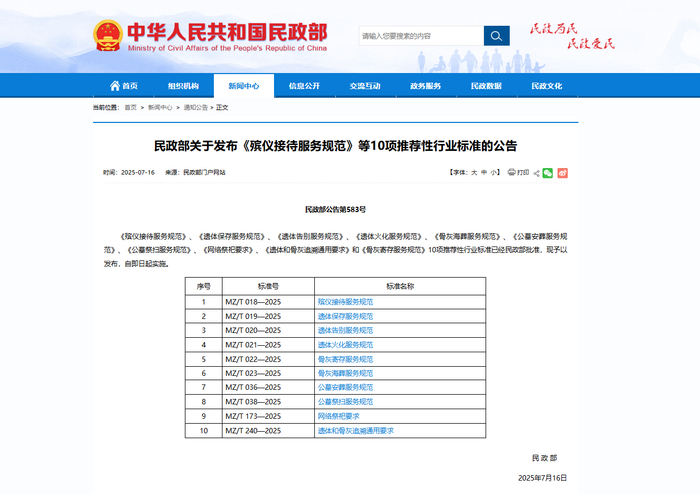Select cell MZ/T 038—2025

(268, 402)
